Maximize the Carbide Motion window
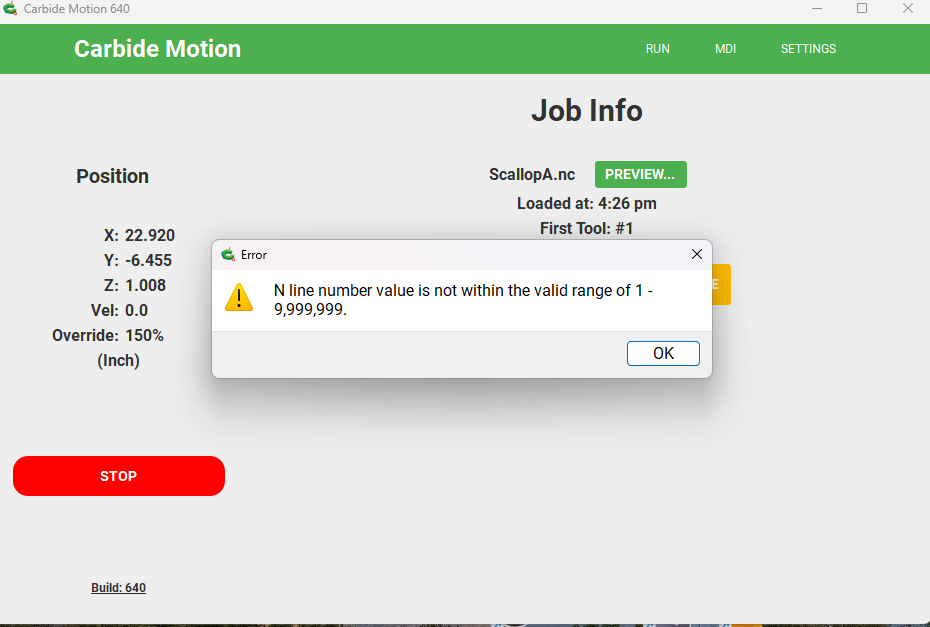This screenshot has width=930, height=627. (862, 8)
